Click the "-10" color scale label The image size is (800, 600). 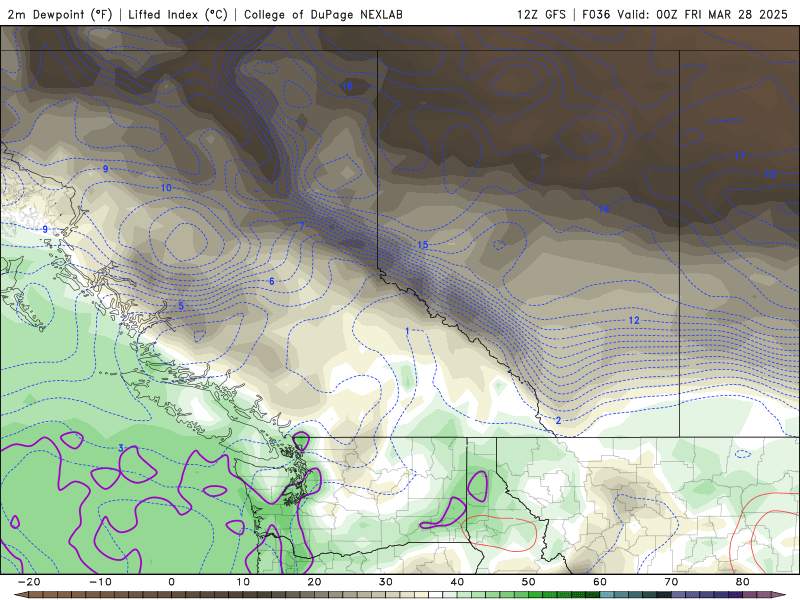[100, 582]
